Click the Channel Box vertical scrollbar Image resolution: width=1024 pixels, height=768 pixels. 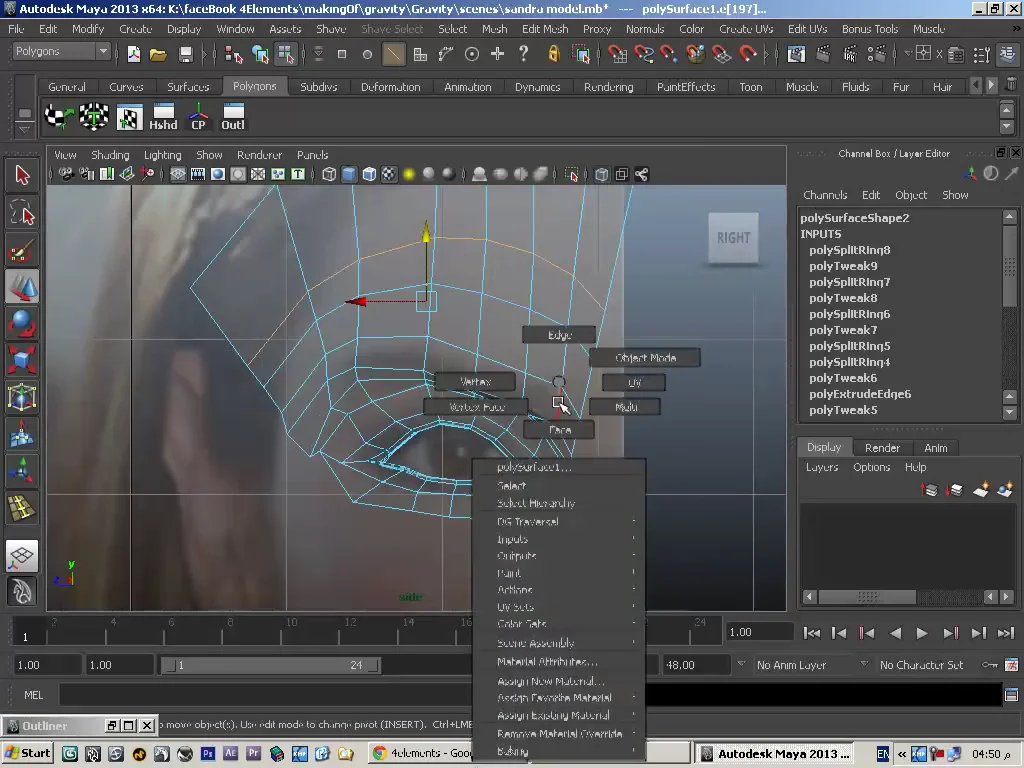1009,314
